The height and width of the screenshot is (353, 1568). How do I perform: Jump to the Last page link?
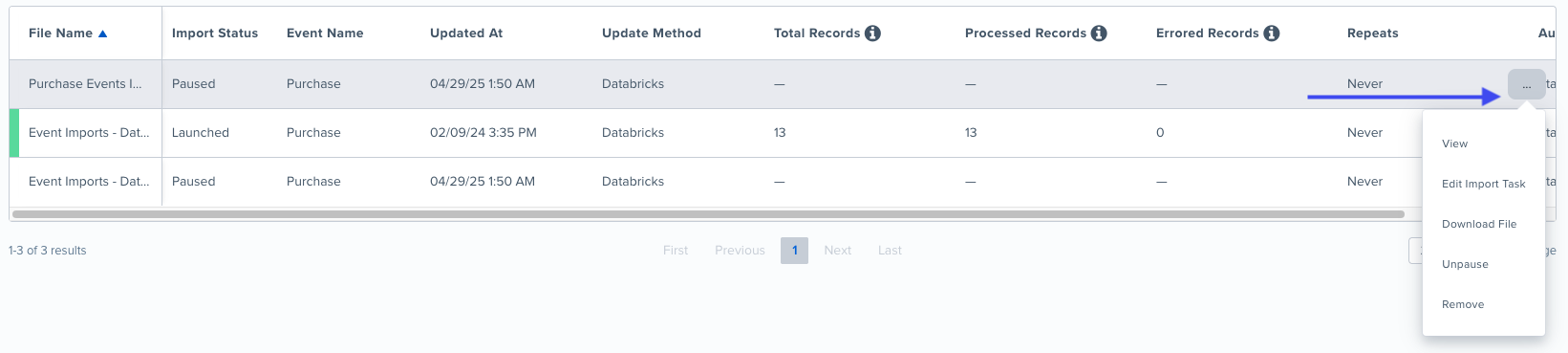click(x=890, y=251)
